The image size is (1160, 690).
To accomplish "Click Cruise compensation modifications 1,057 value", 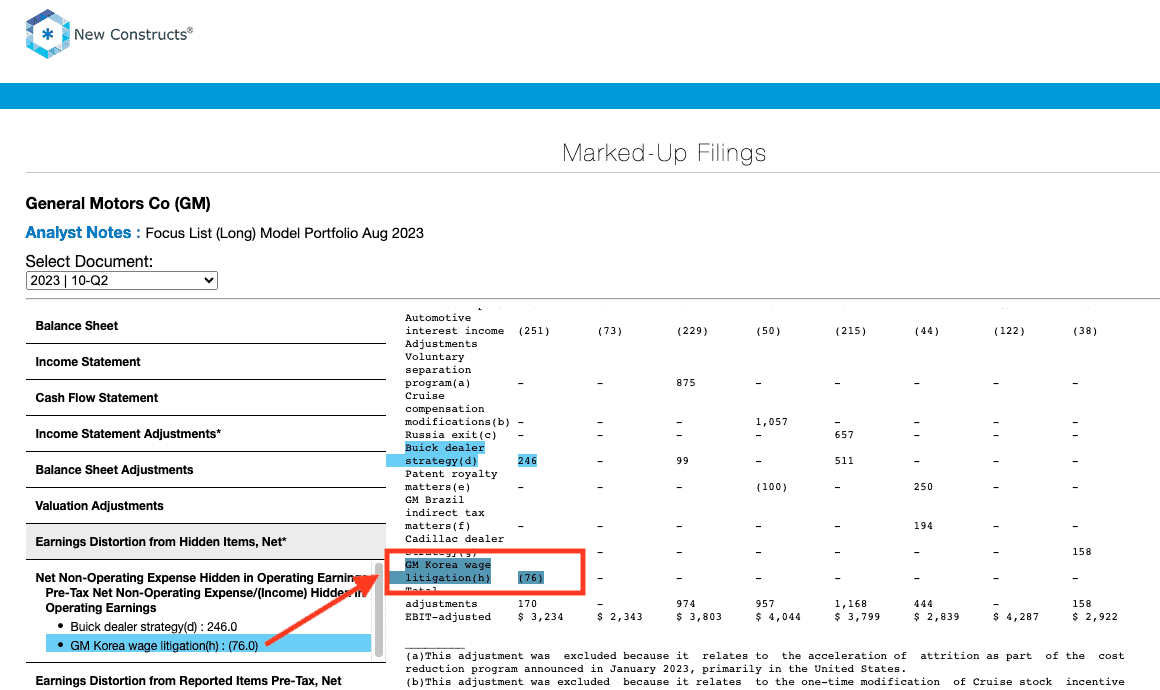I will pos(772,422).
